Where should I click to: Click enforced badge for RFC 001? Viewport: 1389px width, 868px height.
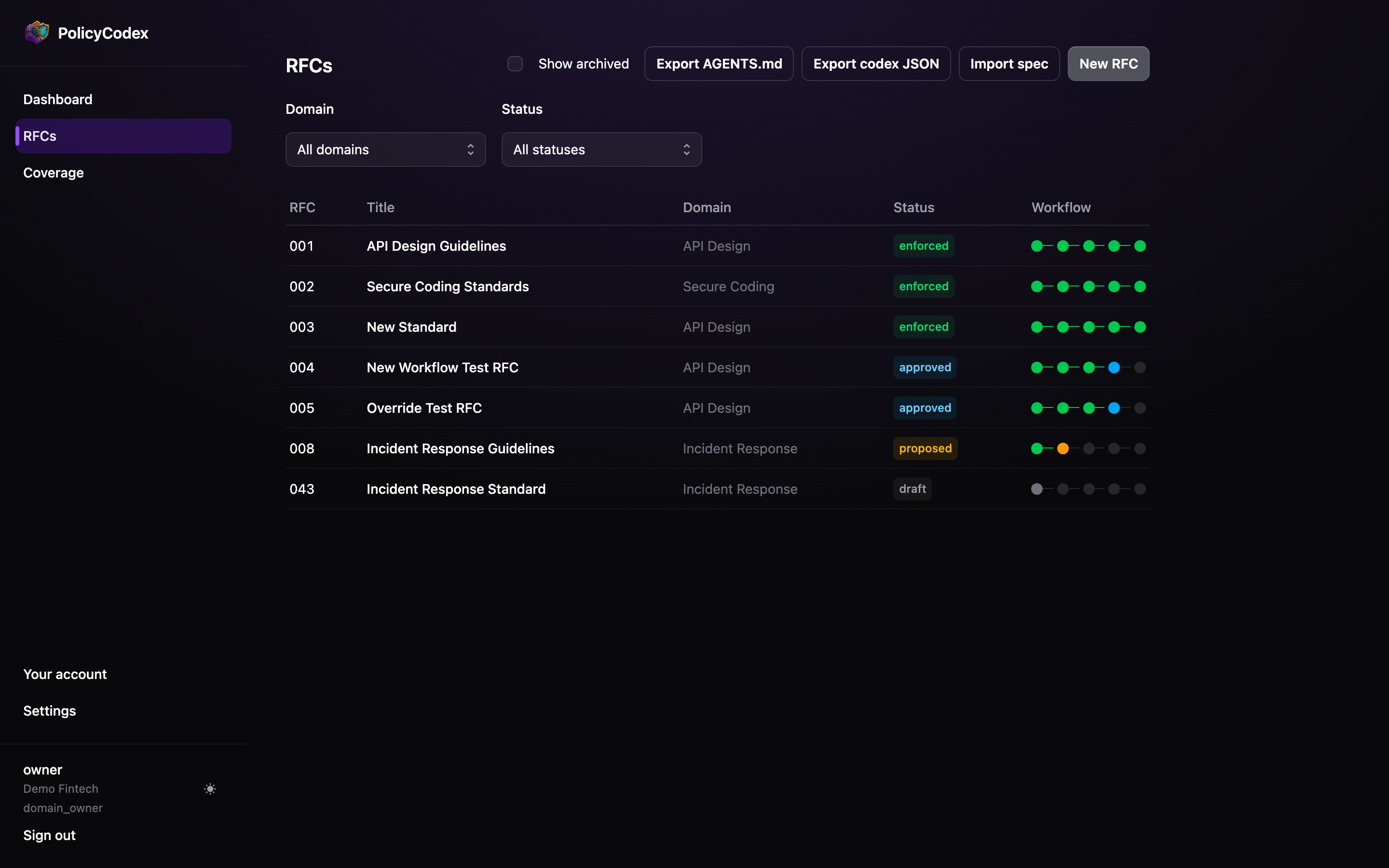tap(924, 246)
